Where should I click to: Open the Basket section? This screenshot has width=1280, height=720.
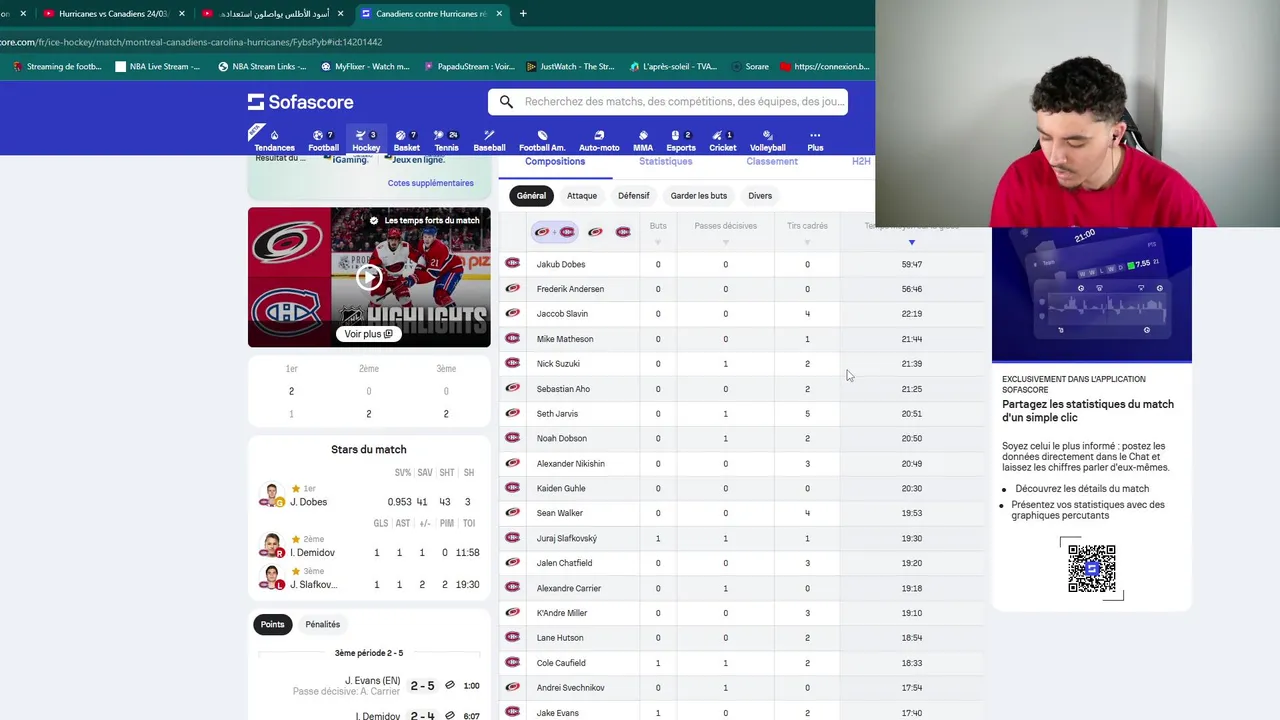coord(407,141)
